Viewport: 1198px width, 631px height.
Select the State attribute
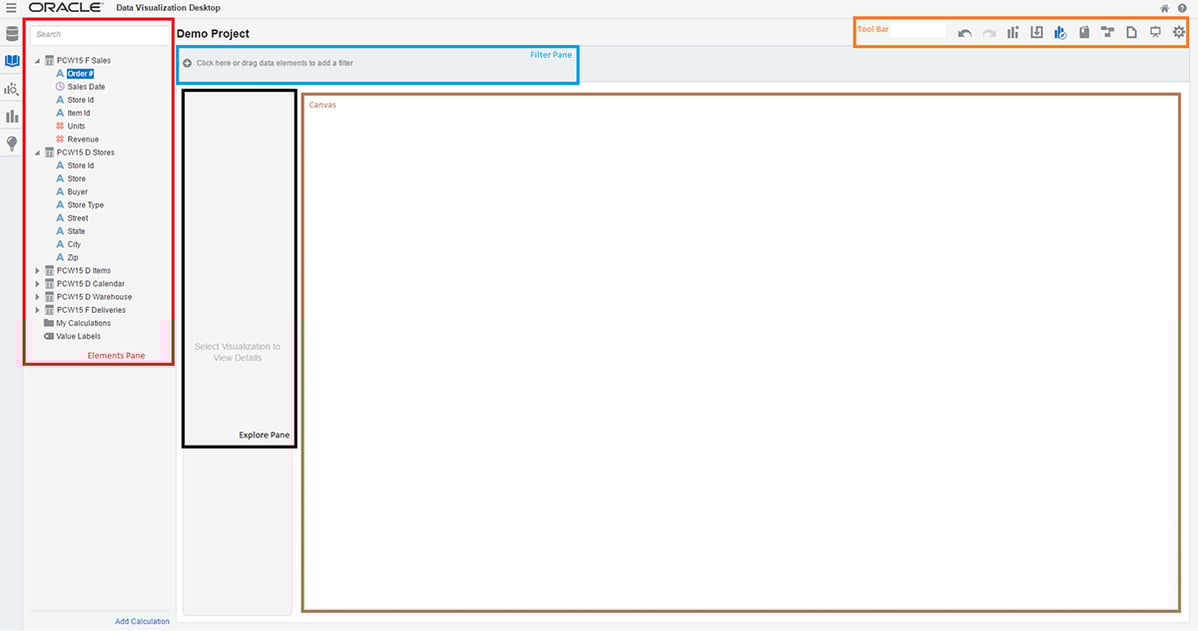[76, 231]
